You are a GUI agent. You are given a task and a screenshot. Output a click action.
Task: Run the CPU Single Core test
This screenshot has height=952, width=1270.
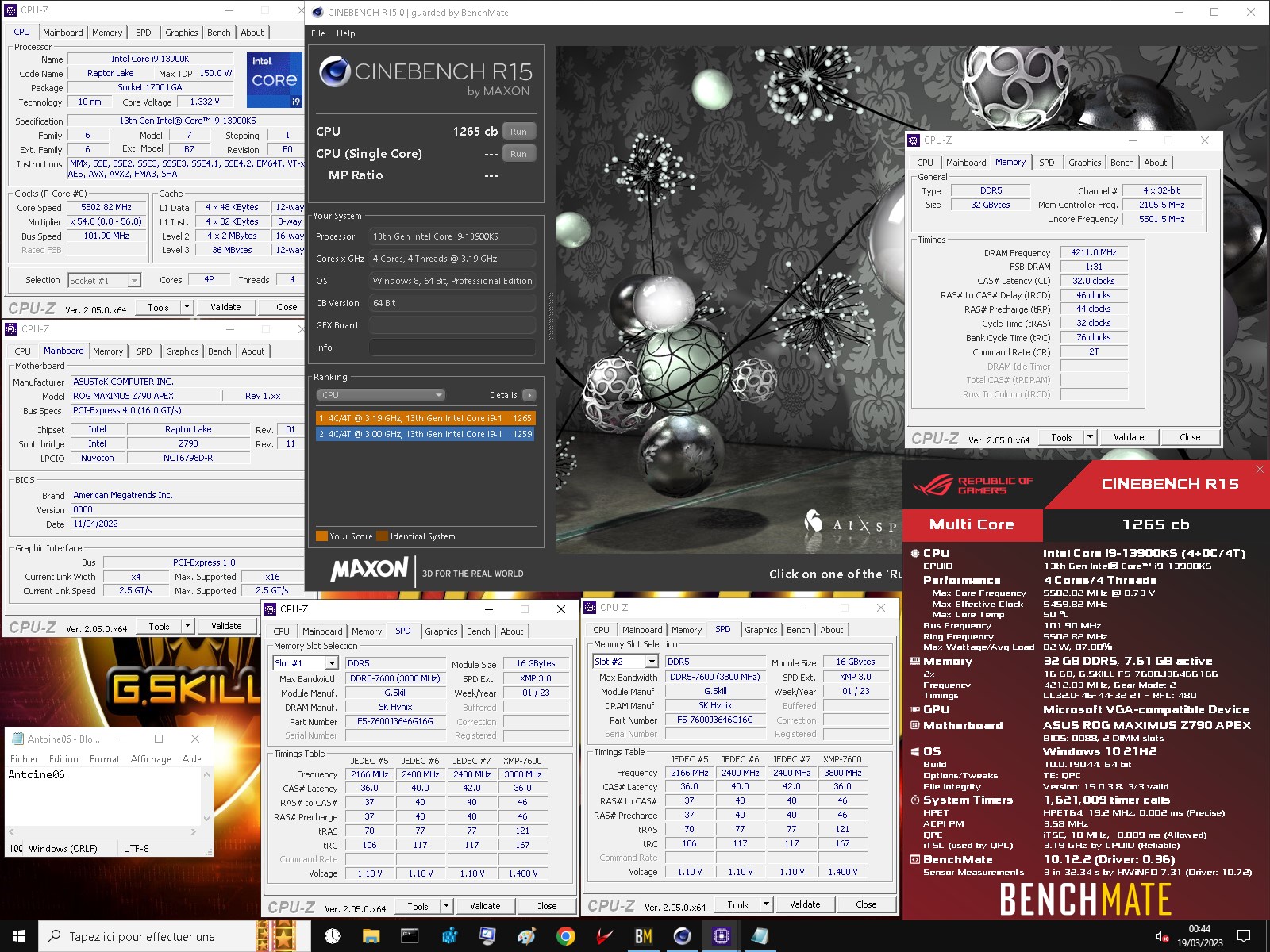[x=518, y=154]
